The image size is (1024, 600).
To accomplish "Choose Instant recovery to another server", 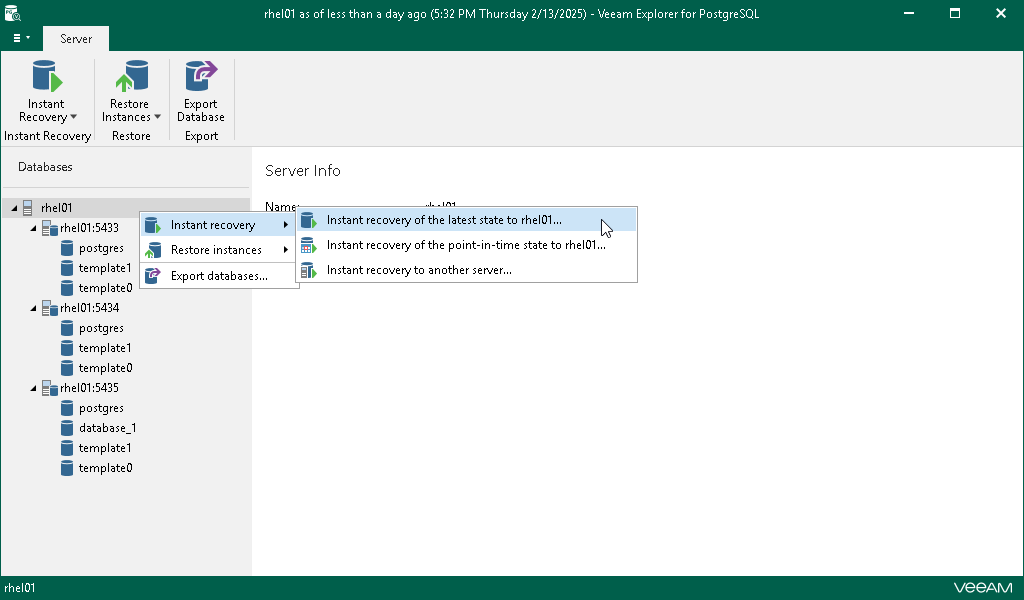I will [x=466, y=270].
